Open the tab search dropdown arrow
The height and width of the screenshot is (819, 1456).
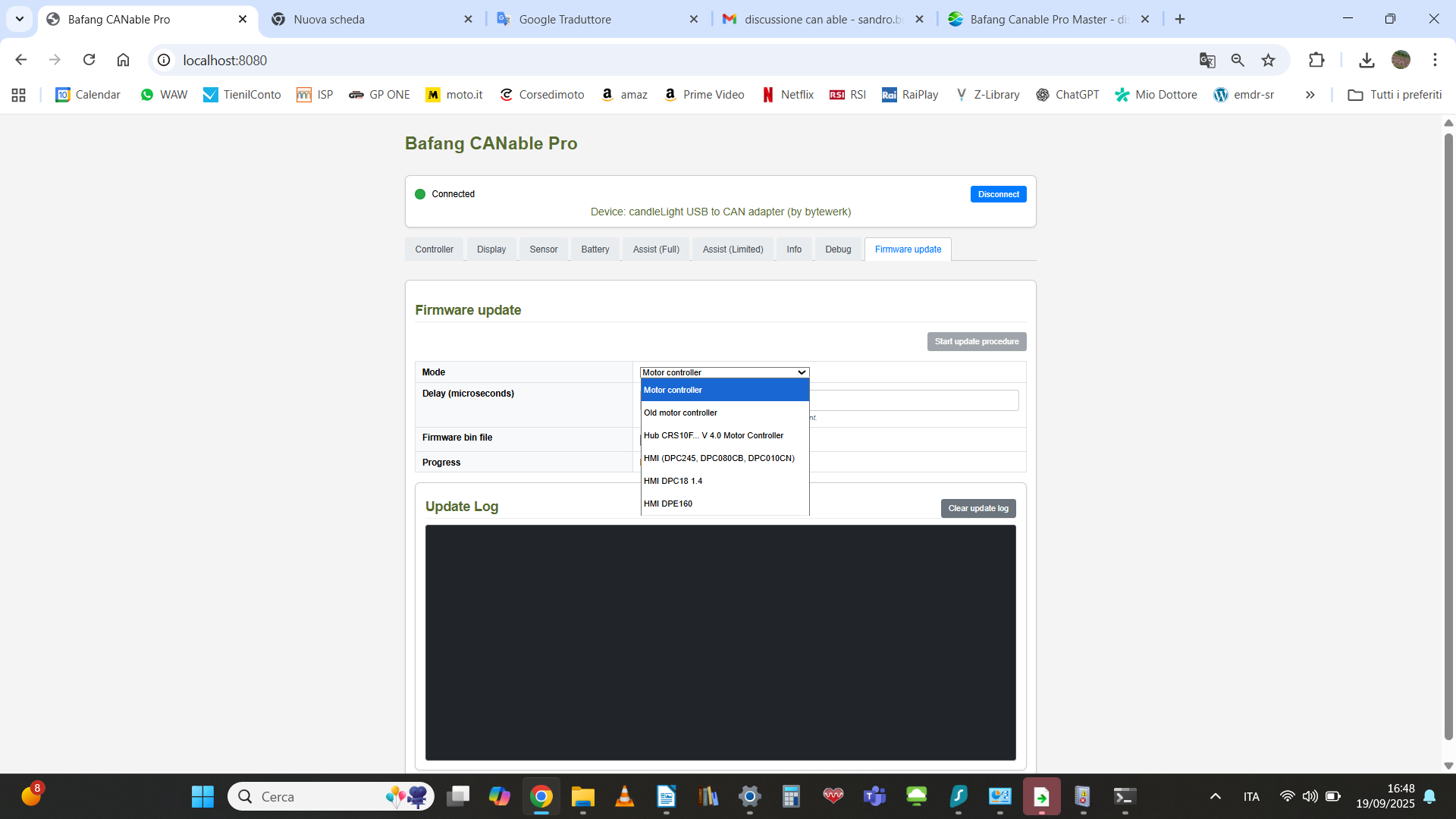click(x=20, y=19)
